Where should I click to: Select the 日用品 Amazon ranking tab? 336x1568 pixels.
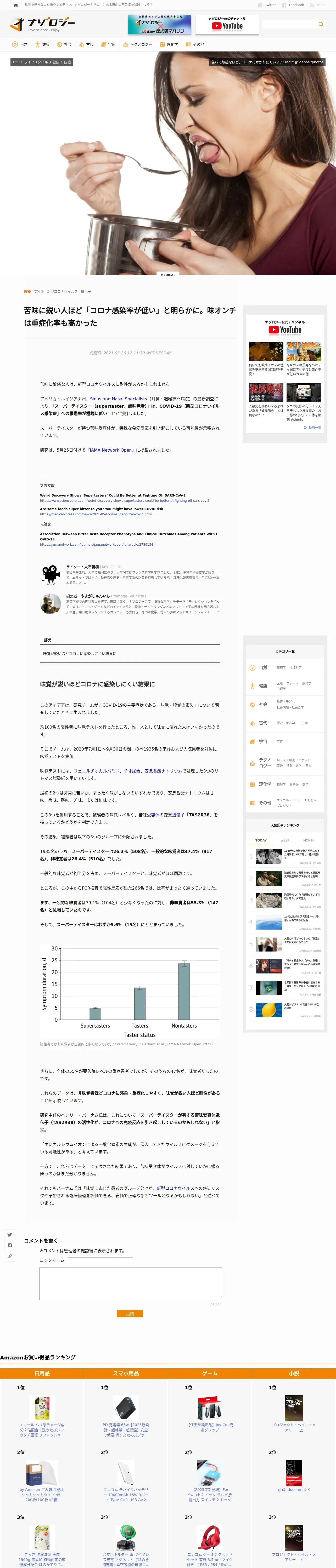point(42,1373)
